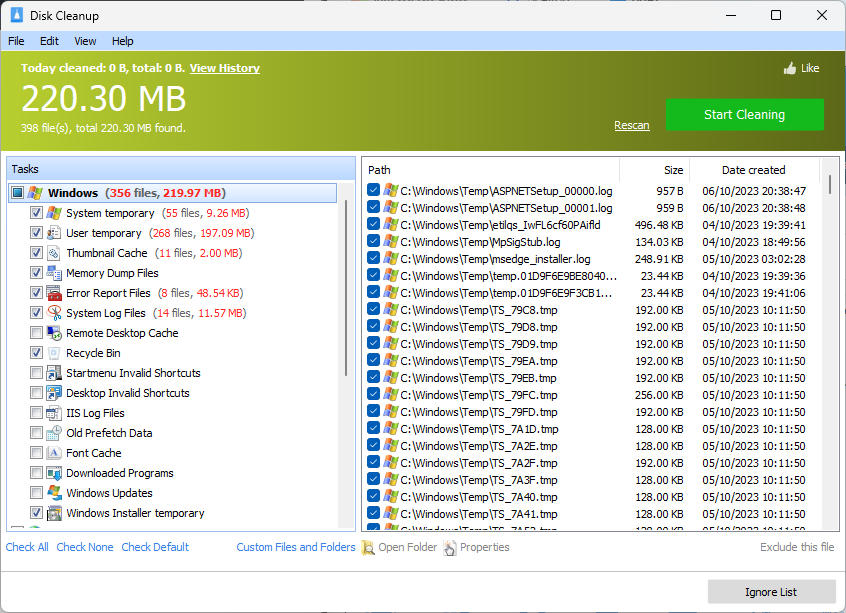Click the Open Folder icon
Screen dimensions: 846x613
[x=368, y=548]
